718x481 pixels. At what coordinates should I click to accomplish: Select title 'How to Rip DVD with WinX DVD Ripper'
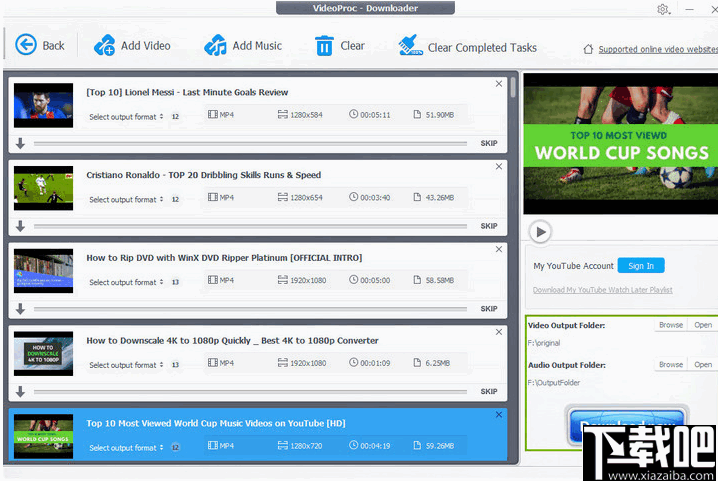point(224,258)
